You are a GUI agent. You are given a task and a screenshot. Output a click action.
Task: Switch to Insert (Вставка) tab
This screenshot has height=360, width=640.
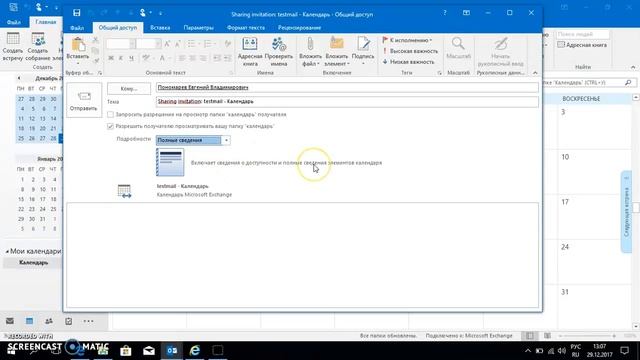pyautogui.click(x=160, y=28)
